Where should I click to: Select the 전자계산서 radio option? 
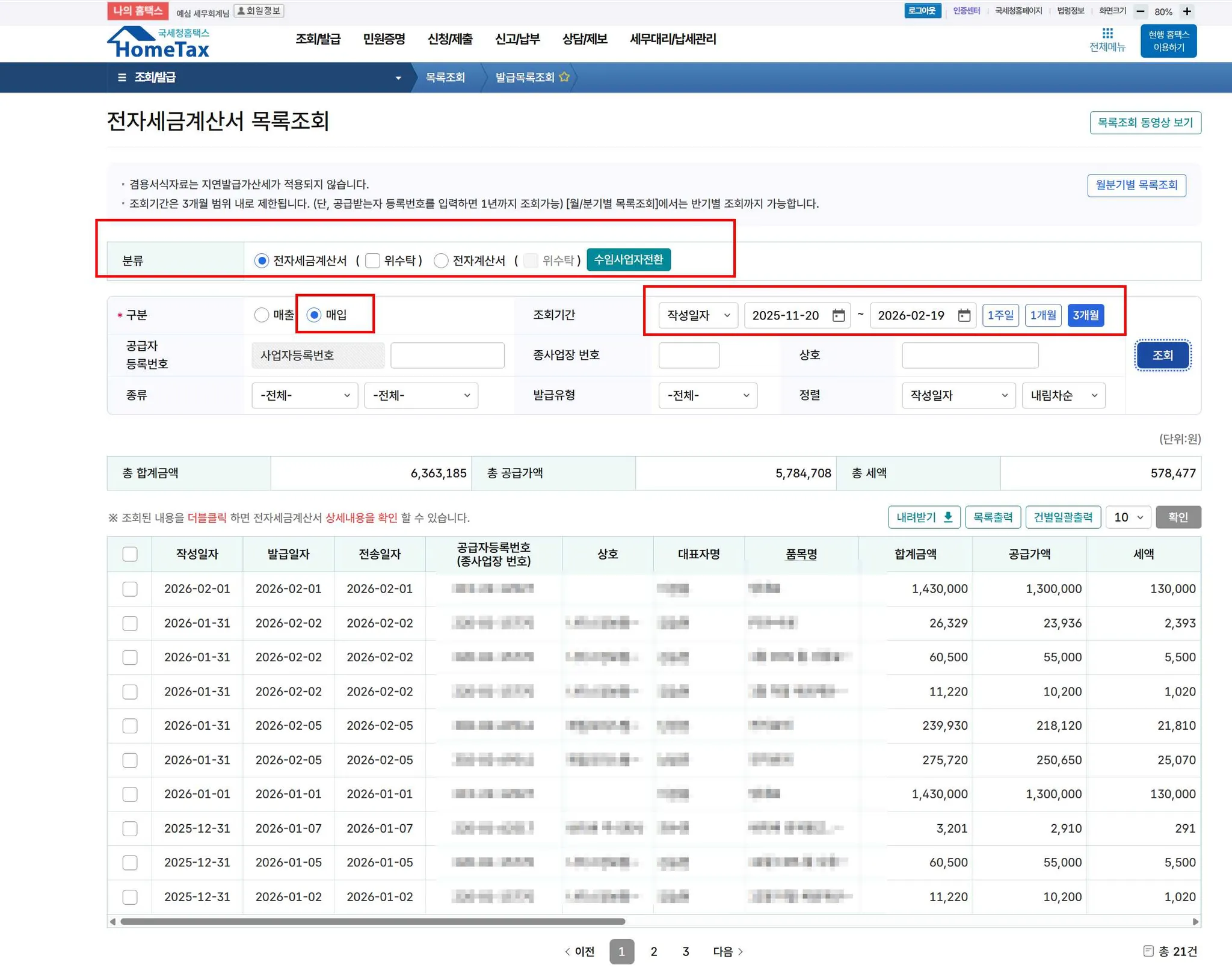click(x=442, y=260)
